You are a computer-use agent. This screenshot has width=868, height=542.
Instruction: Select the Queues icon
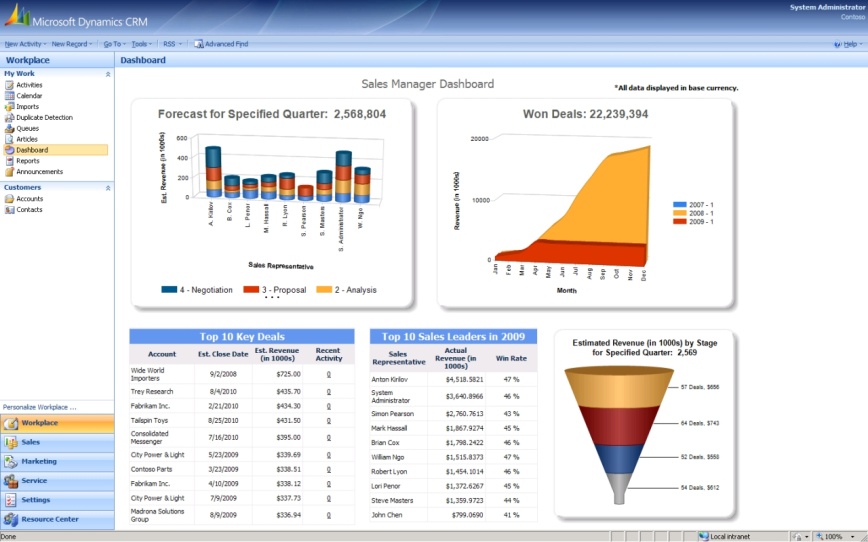pyautogui.click(x=9, y=128)
